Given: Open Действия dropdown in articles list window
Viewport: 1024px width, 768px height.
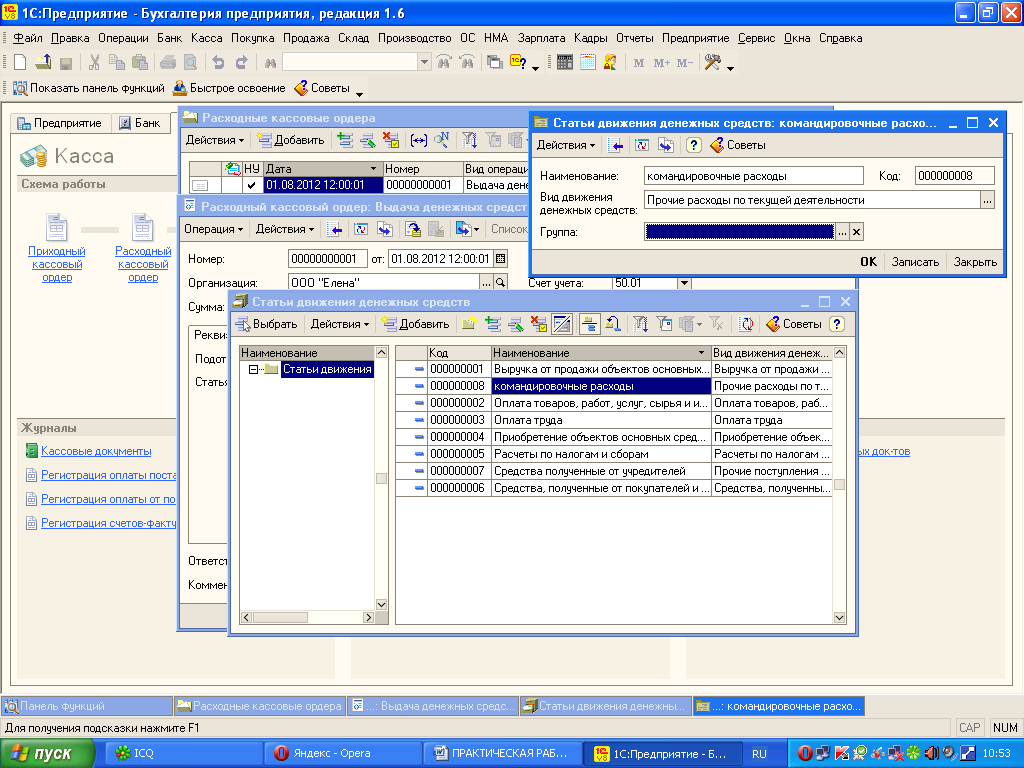Looking at the screenshot, I should point(340,324).
